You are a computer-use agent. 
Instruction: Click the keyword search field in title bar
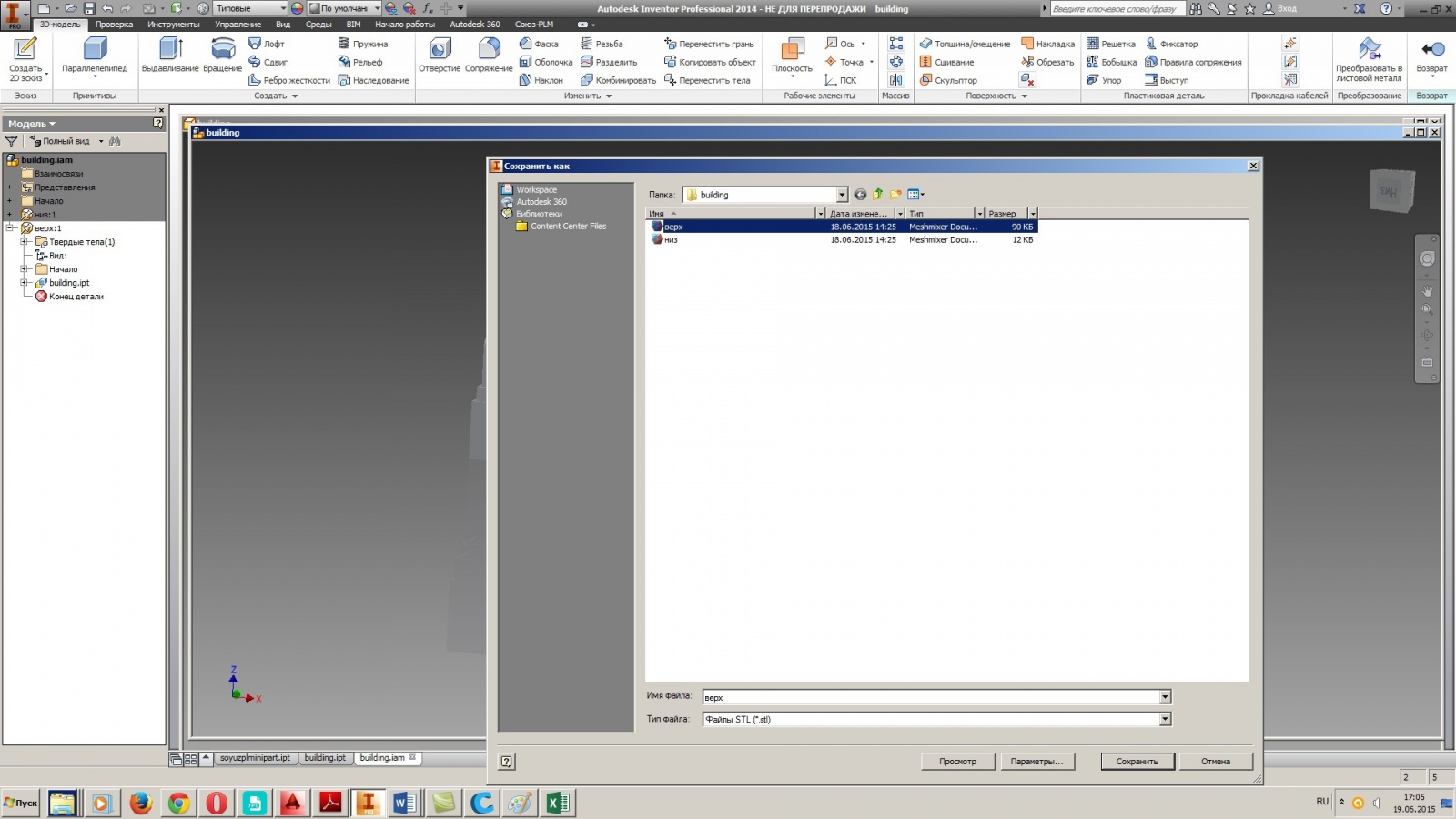pyautogui.click(x=1117, y=8)
